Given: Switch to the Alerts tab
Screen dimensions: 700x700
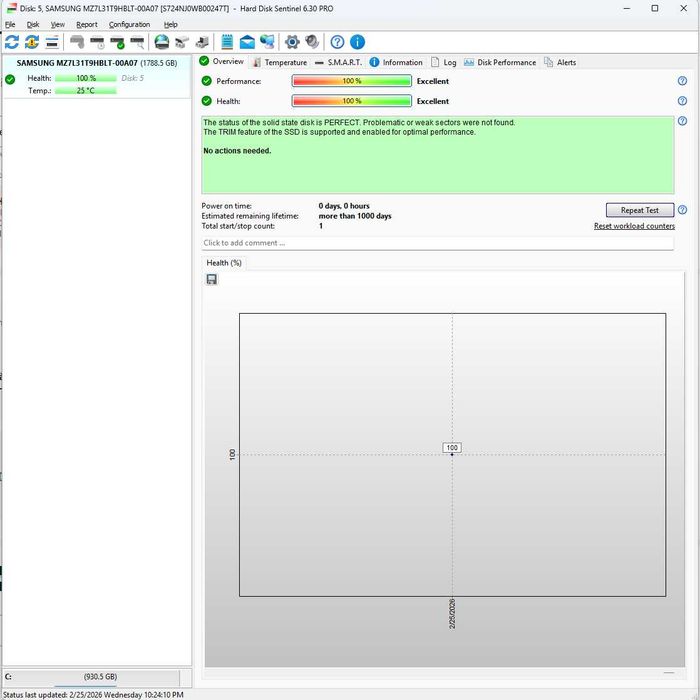Looking at the screenshot, I should point(560,62).
